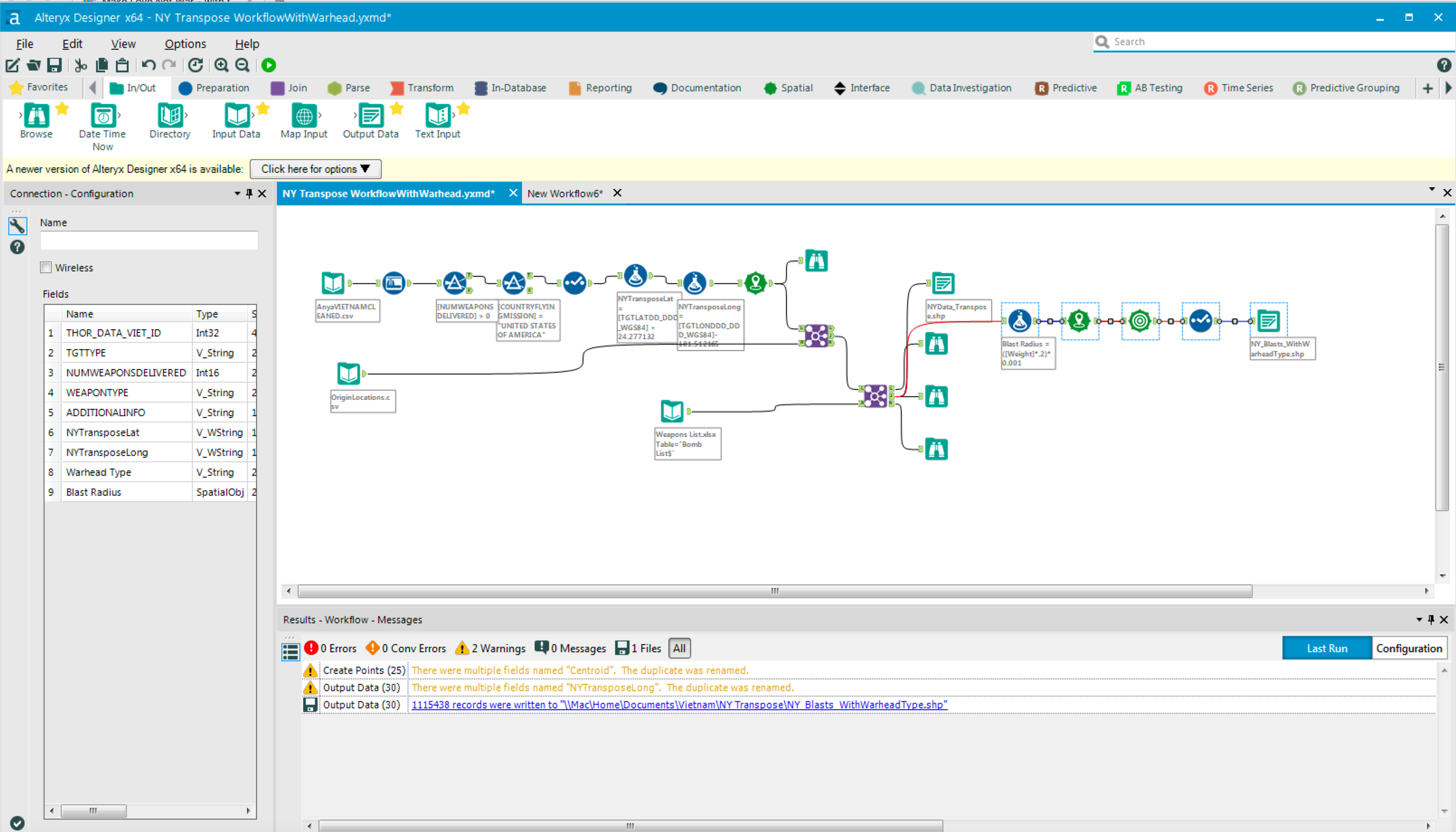Click the Save workflow disk icon
The width and height of the screenshot is (1456, 832).
pos(55,65)
